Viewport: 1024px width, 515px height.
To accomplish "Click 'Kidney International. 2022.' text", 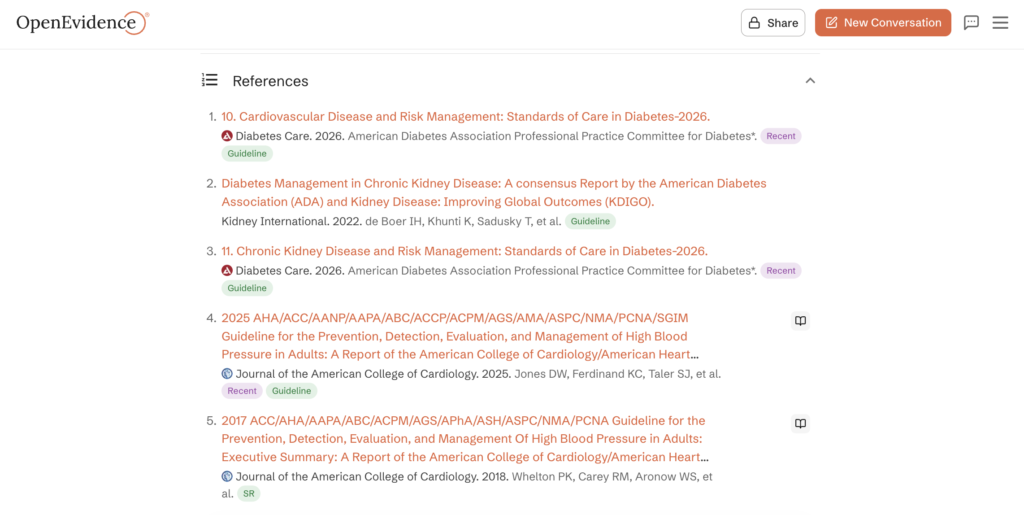I will [x=292, y=221].
